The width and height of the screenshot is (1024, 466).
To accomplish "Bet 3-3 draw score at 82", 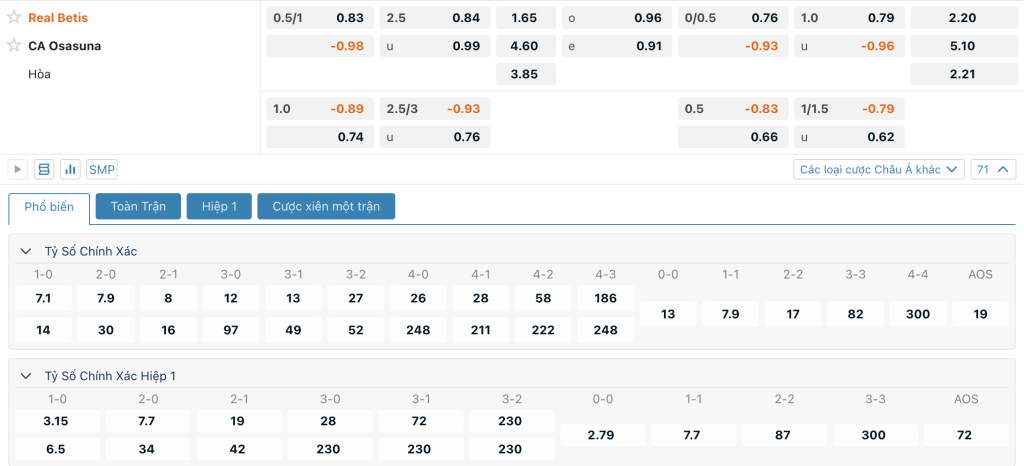I will (x=856, y=314).
